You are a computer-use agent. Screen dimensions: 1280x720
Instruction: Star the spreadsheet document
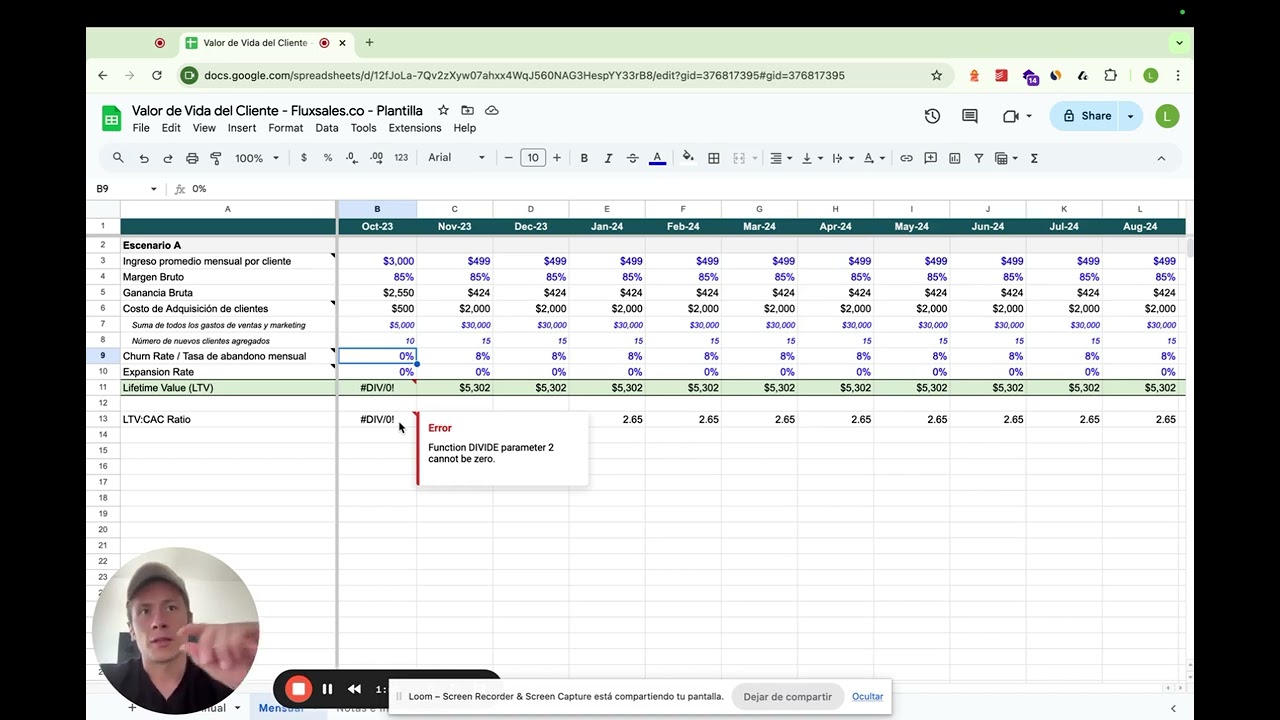[443, 110]
